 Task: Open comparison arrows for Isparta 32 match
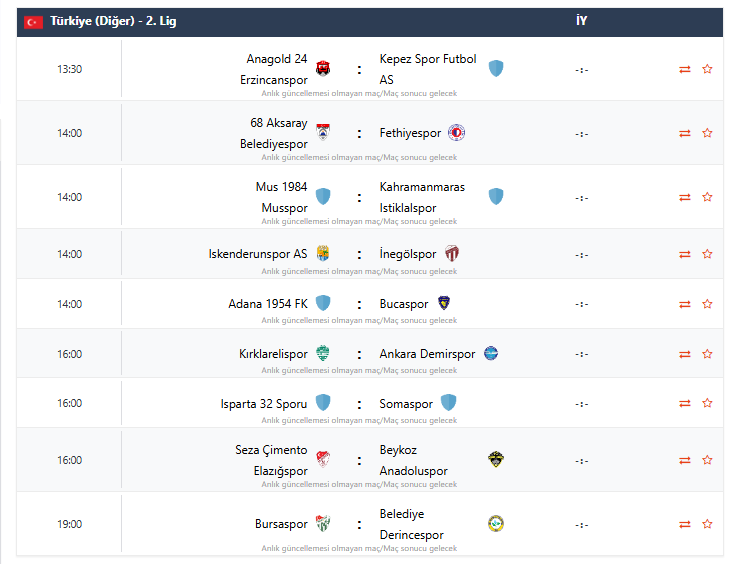[x=685, y=403]
